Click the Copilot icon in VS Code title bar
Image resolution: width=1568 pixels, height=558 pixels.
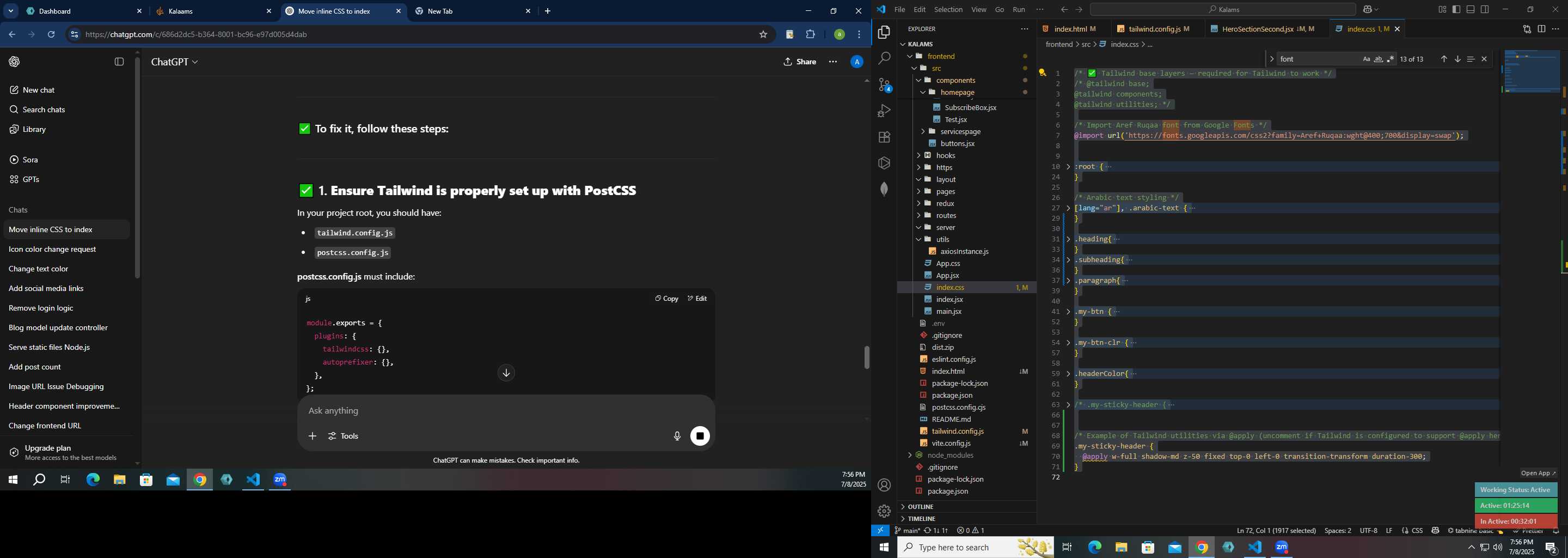pos(1367,10)
